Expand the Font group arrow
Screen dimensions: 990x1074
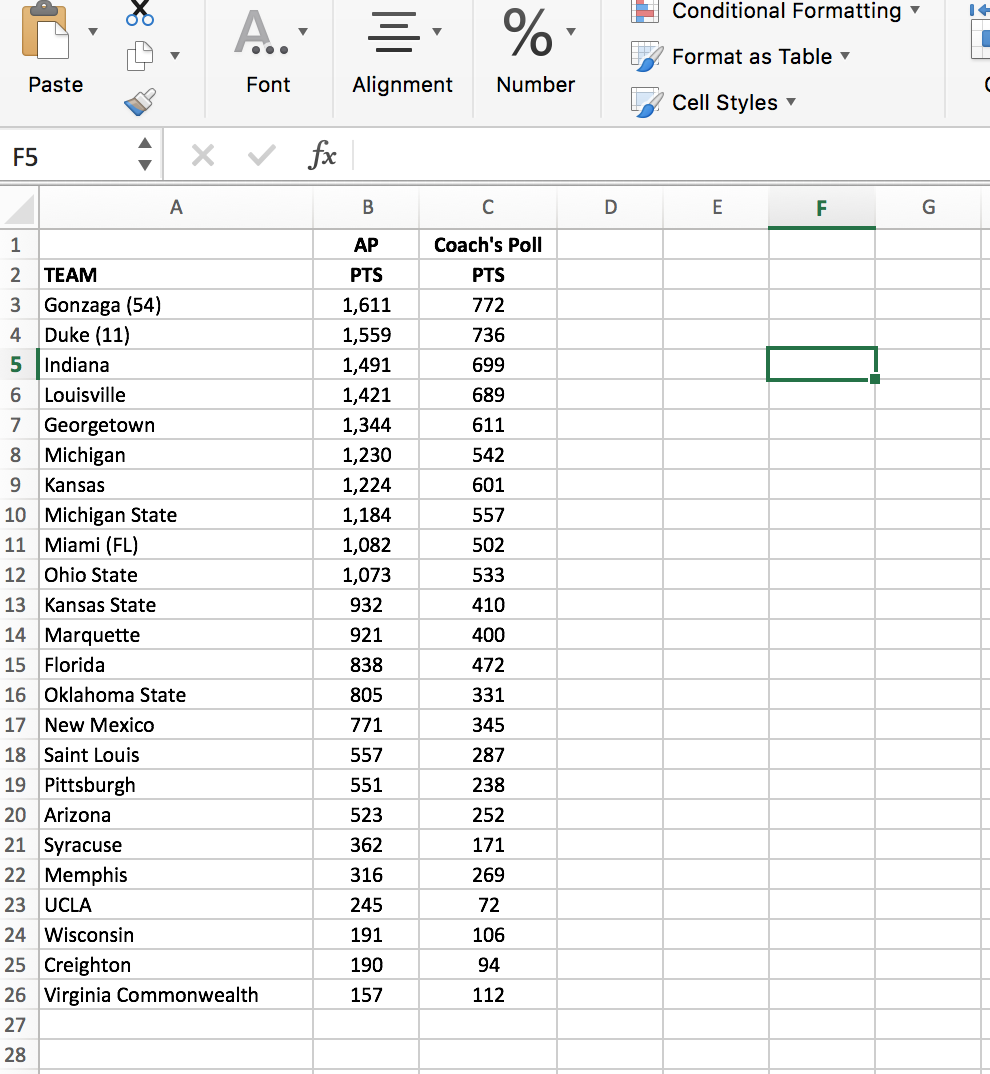pos(303,32)
